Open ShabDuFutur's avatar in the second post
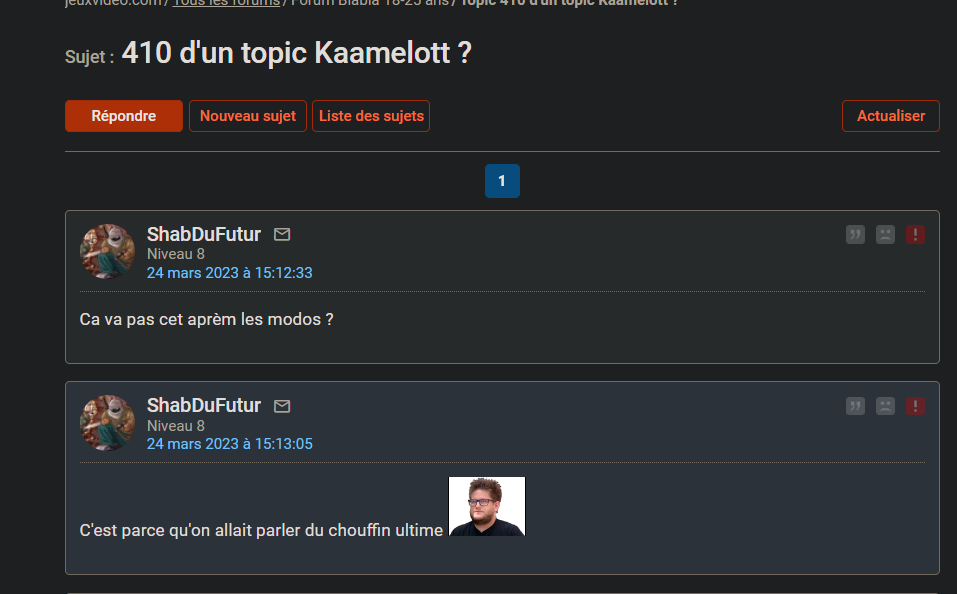Screen dimensions: 957x594 point(107,422)
